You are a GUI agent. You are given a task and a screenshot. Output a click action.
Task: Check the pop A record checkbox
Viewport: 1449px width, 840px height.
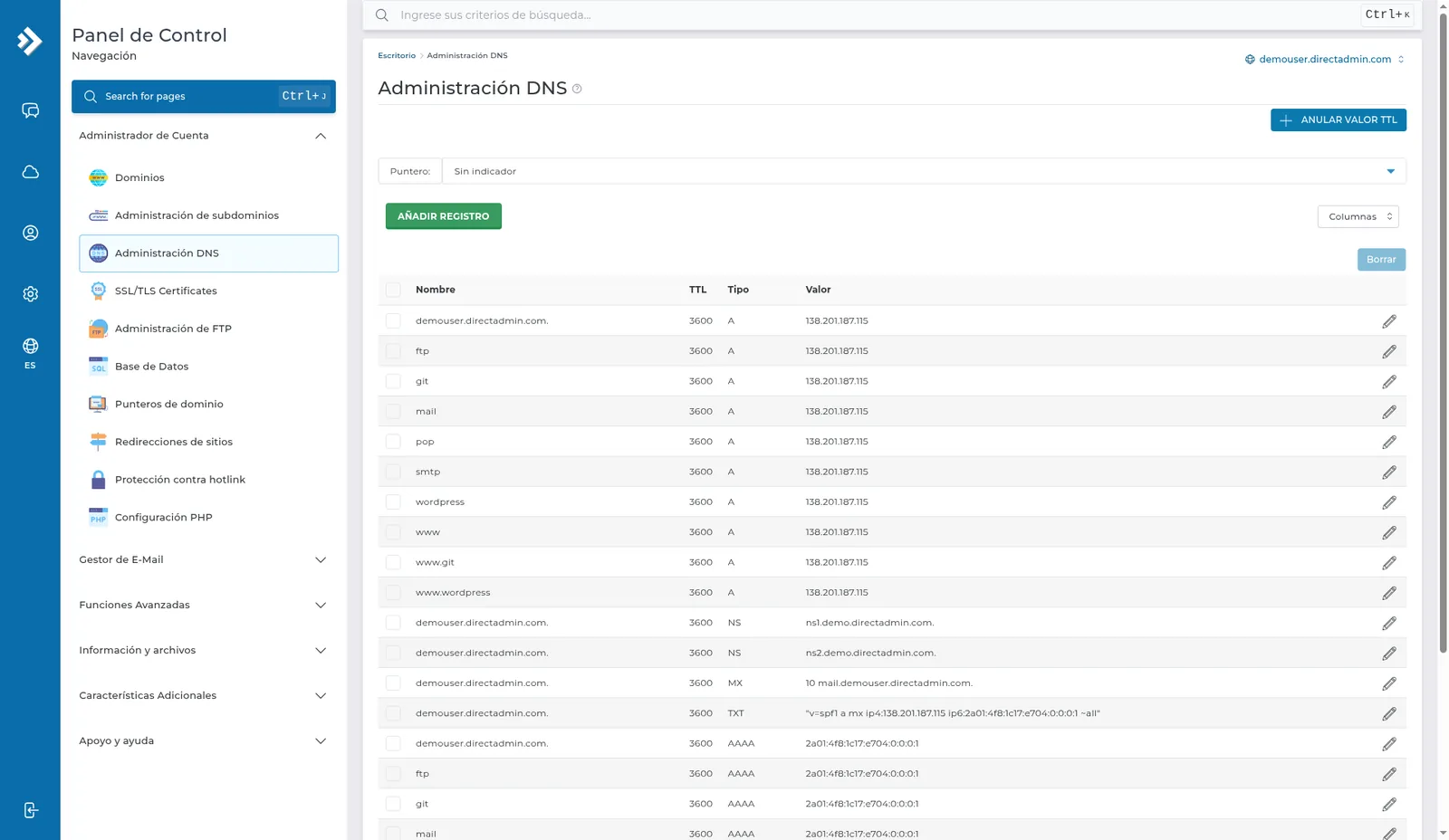[393, 442]
